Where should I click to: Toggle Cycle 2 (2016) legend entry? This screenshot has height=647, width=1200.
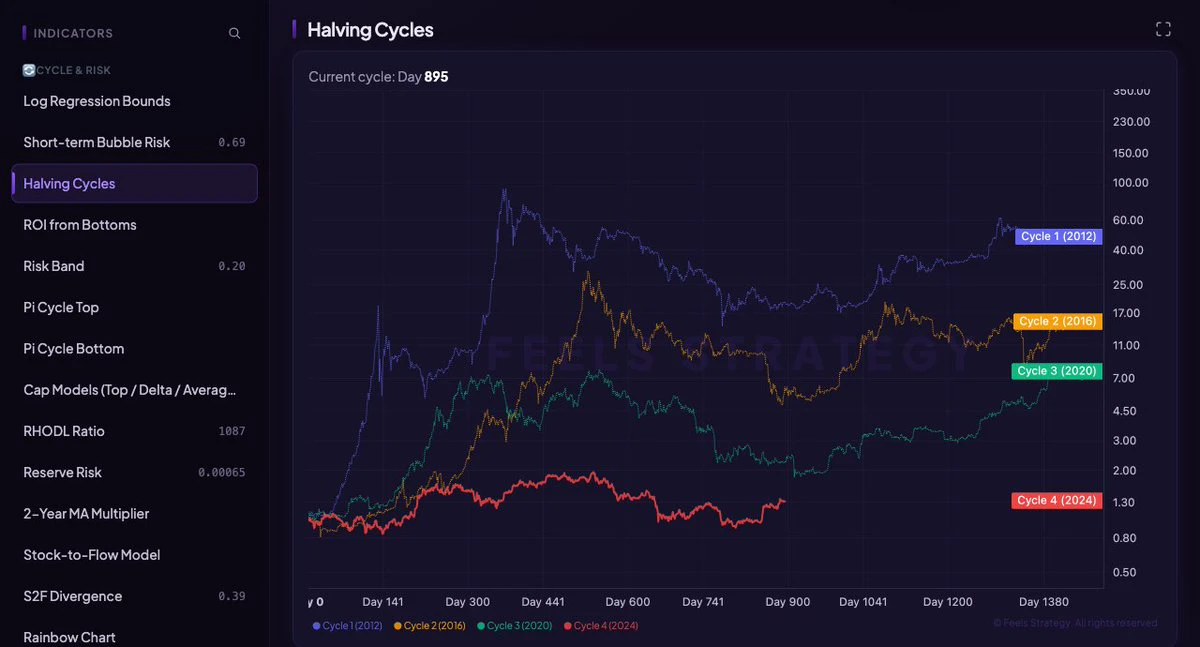click(431, 625)
